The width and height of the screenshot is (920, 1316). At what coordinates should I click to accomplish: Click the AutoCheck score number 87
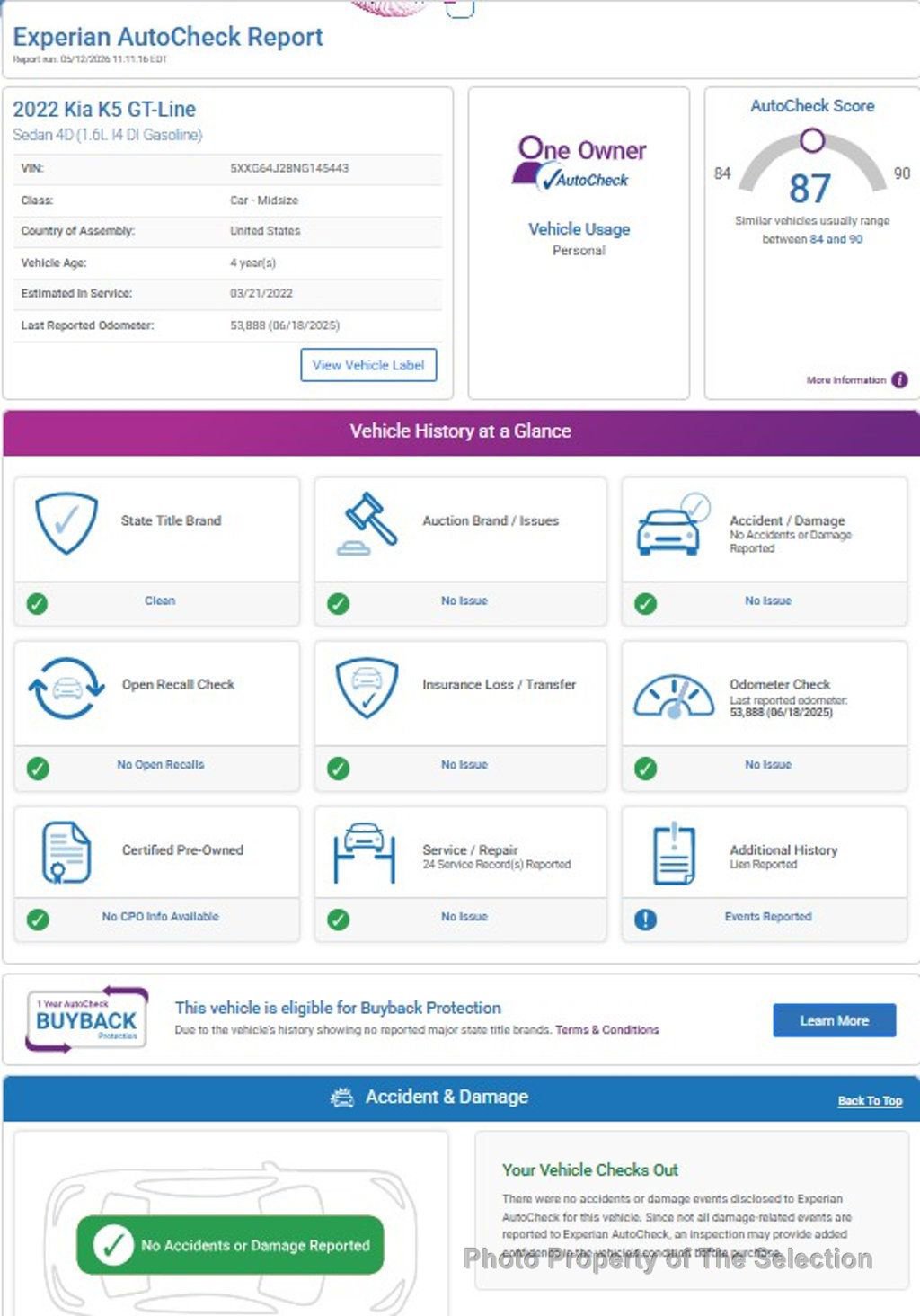[810, 189]
